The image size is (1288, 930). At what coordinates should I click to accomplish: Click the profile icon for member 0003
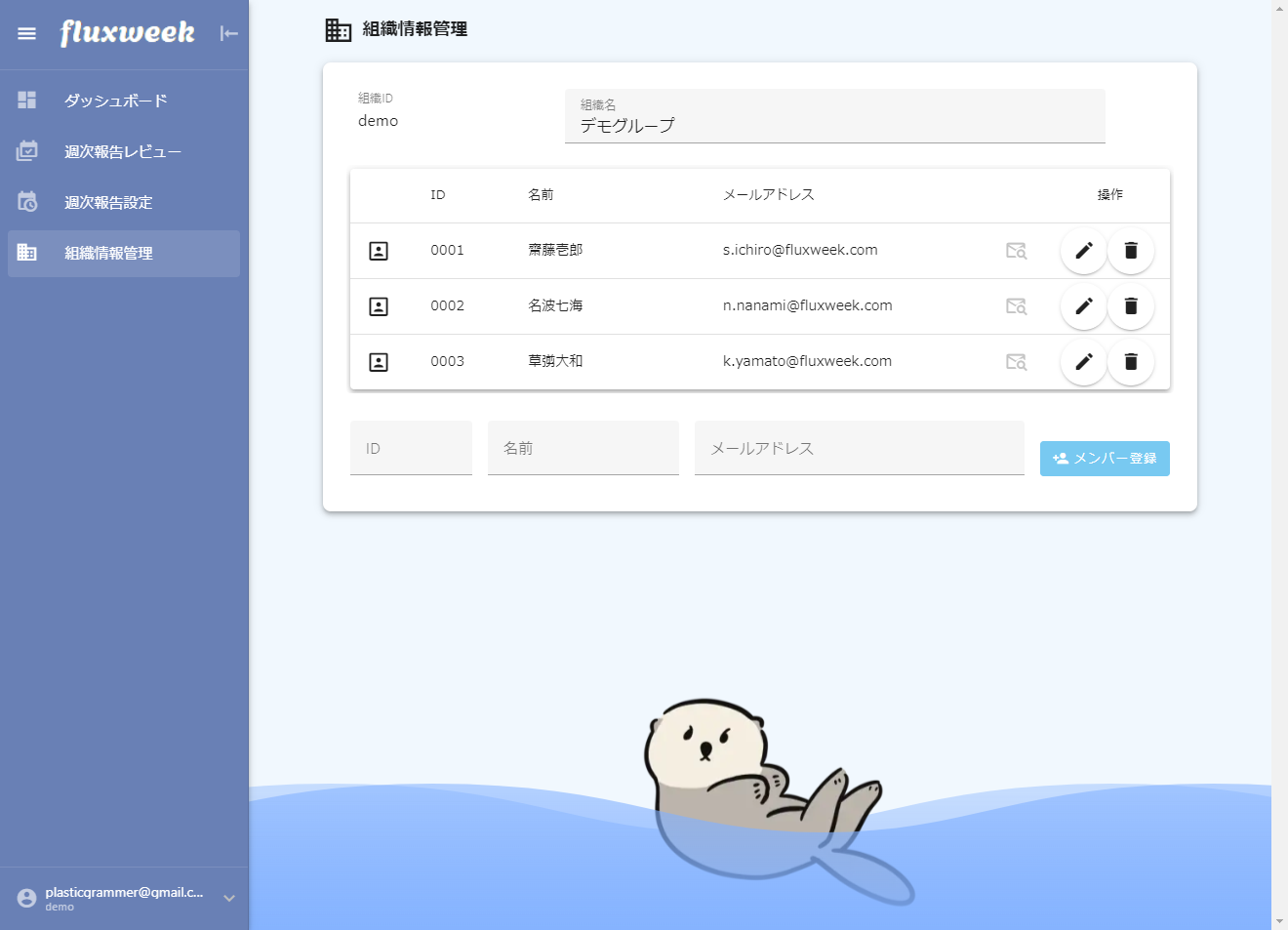tap(379, 362)
